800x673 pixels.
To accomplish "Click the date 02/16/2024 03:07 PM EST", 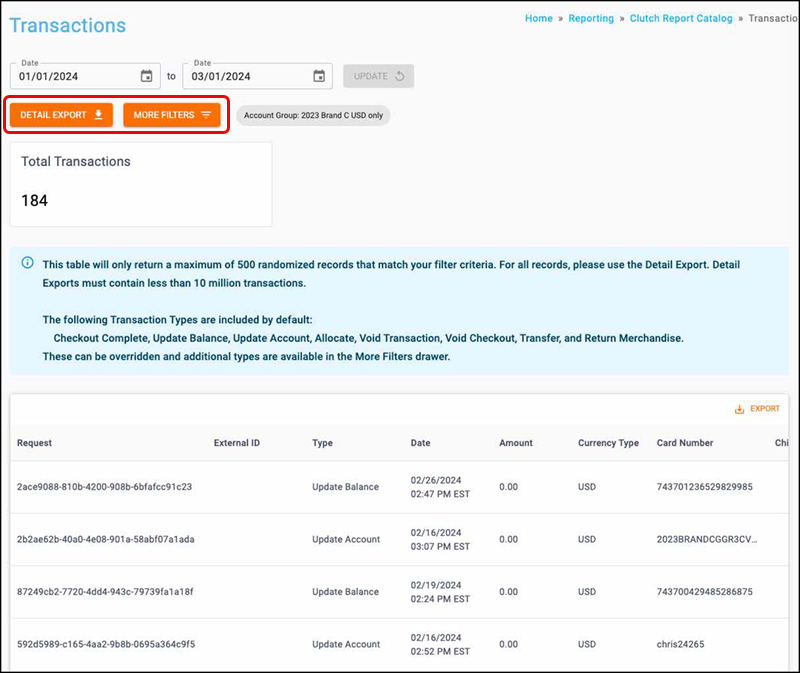I will [440, 540].
